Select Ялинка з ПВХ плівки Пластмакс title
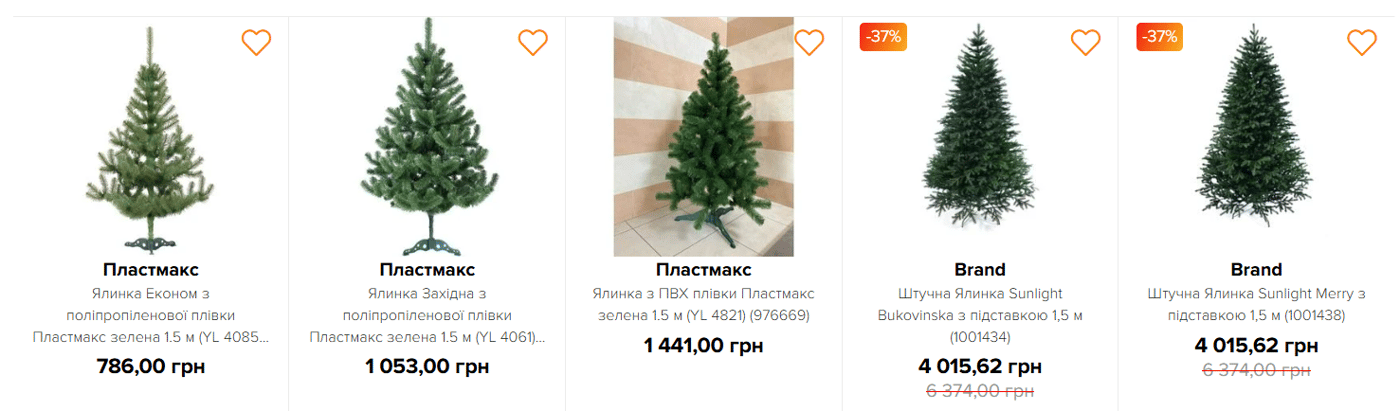This screenshot has height=411, width=1400. click(x=703, y=304)
